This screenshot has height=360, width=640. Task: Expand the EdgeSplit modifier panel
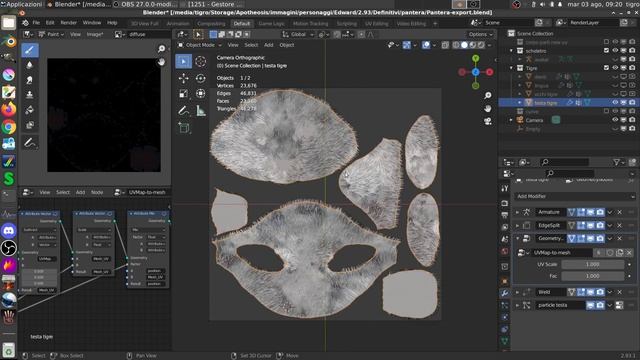click(518, 225)
